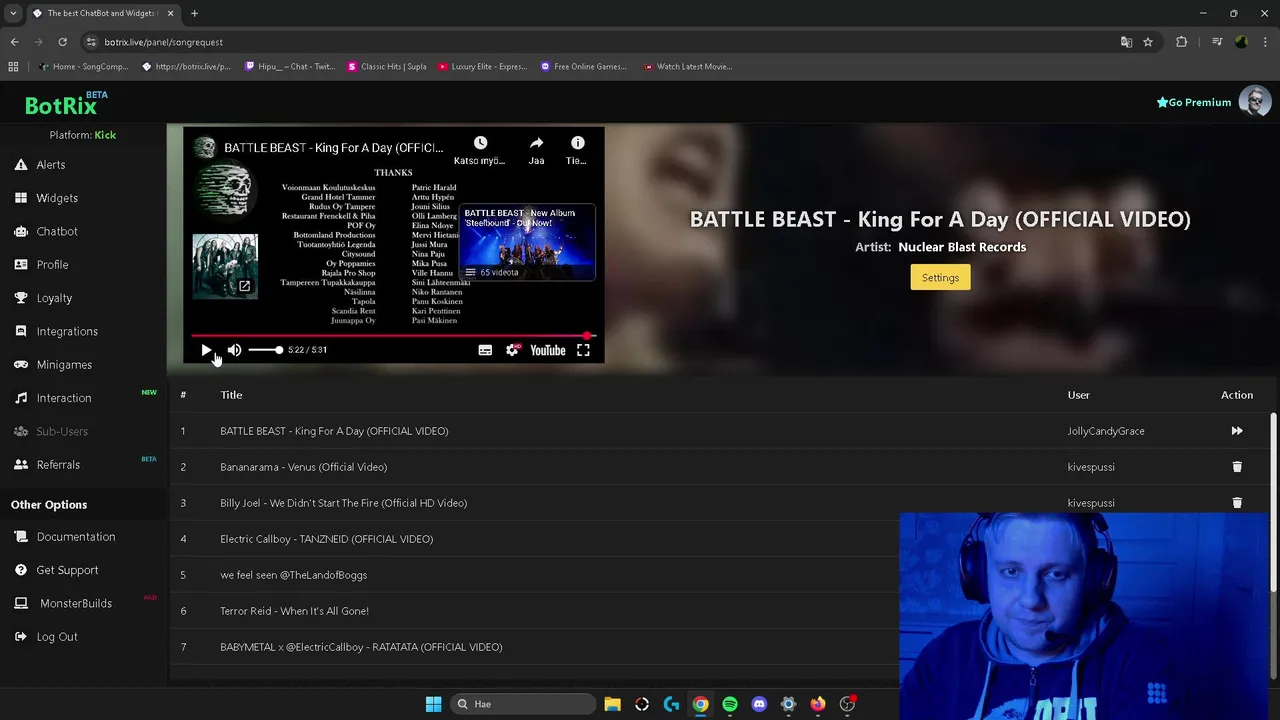Adjust the YouTube volume slider
This screenshot has height=720, width=1280.
[x=265, y=350]
